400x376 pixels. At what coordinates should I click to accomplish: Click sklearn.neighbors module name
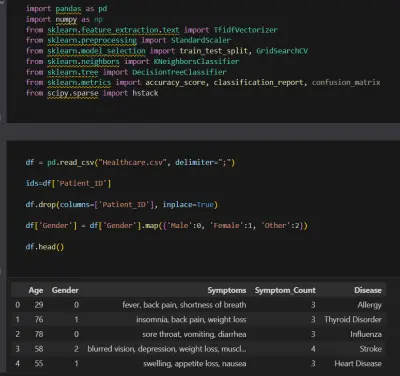click(83, 61)
